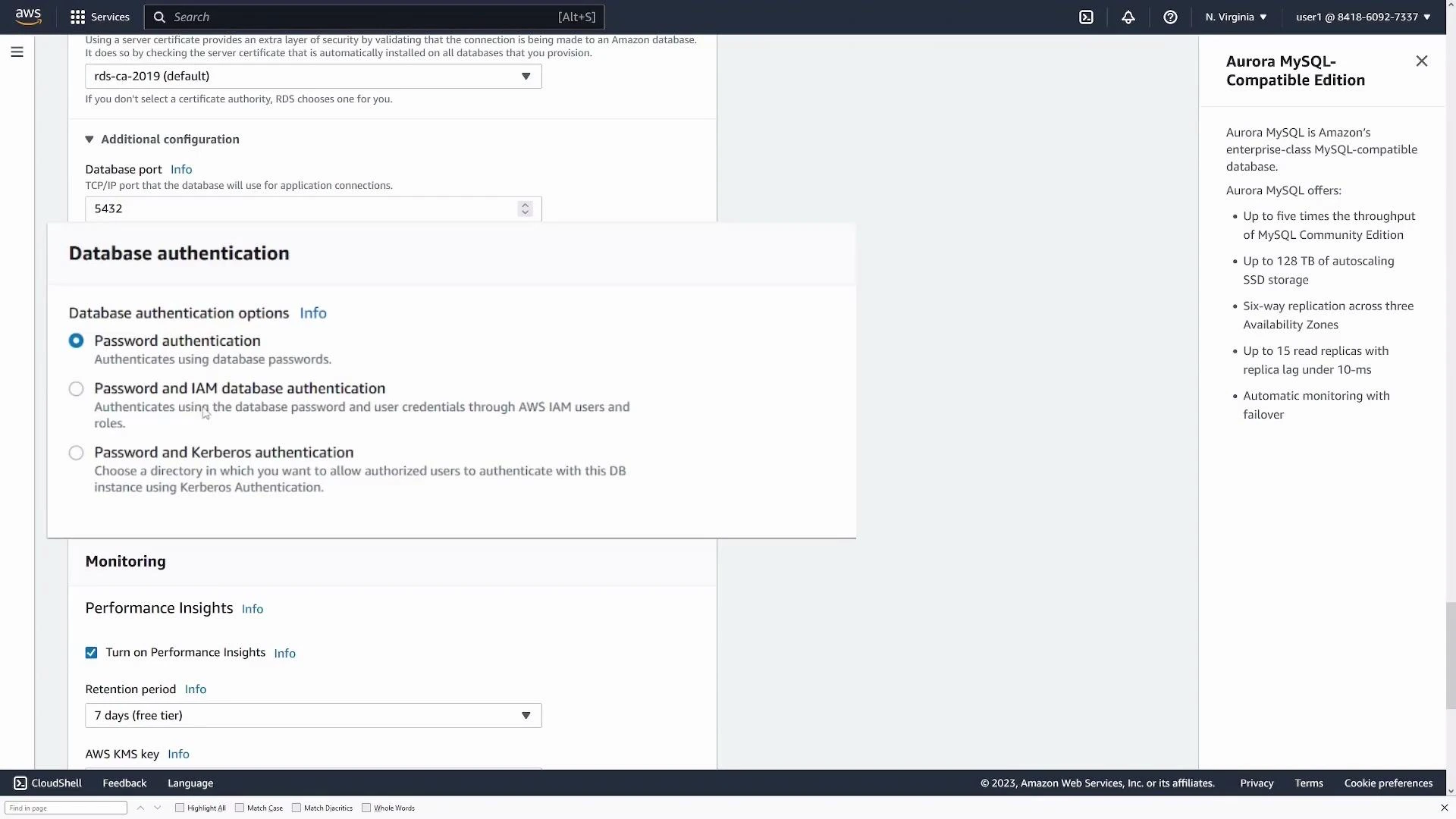Increase the database port with the stepper

525,204
